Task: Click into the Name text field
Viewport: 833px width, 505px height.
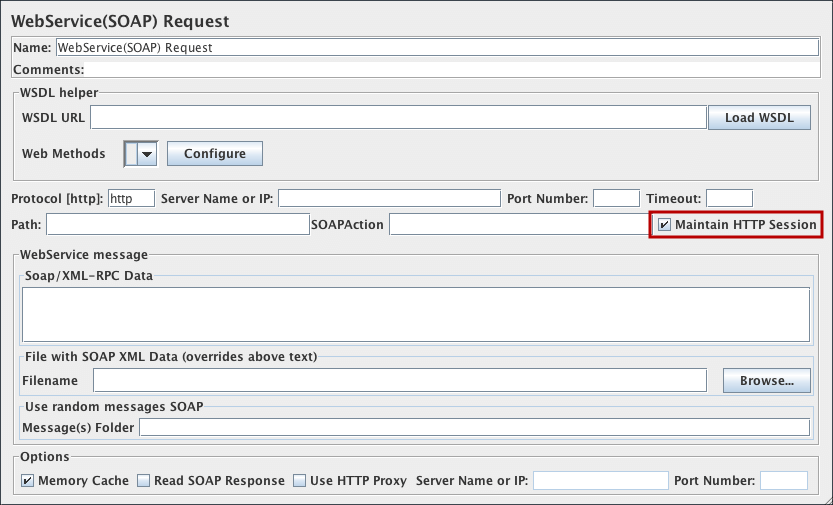Action: (x=437, y=47)
